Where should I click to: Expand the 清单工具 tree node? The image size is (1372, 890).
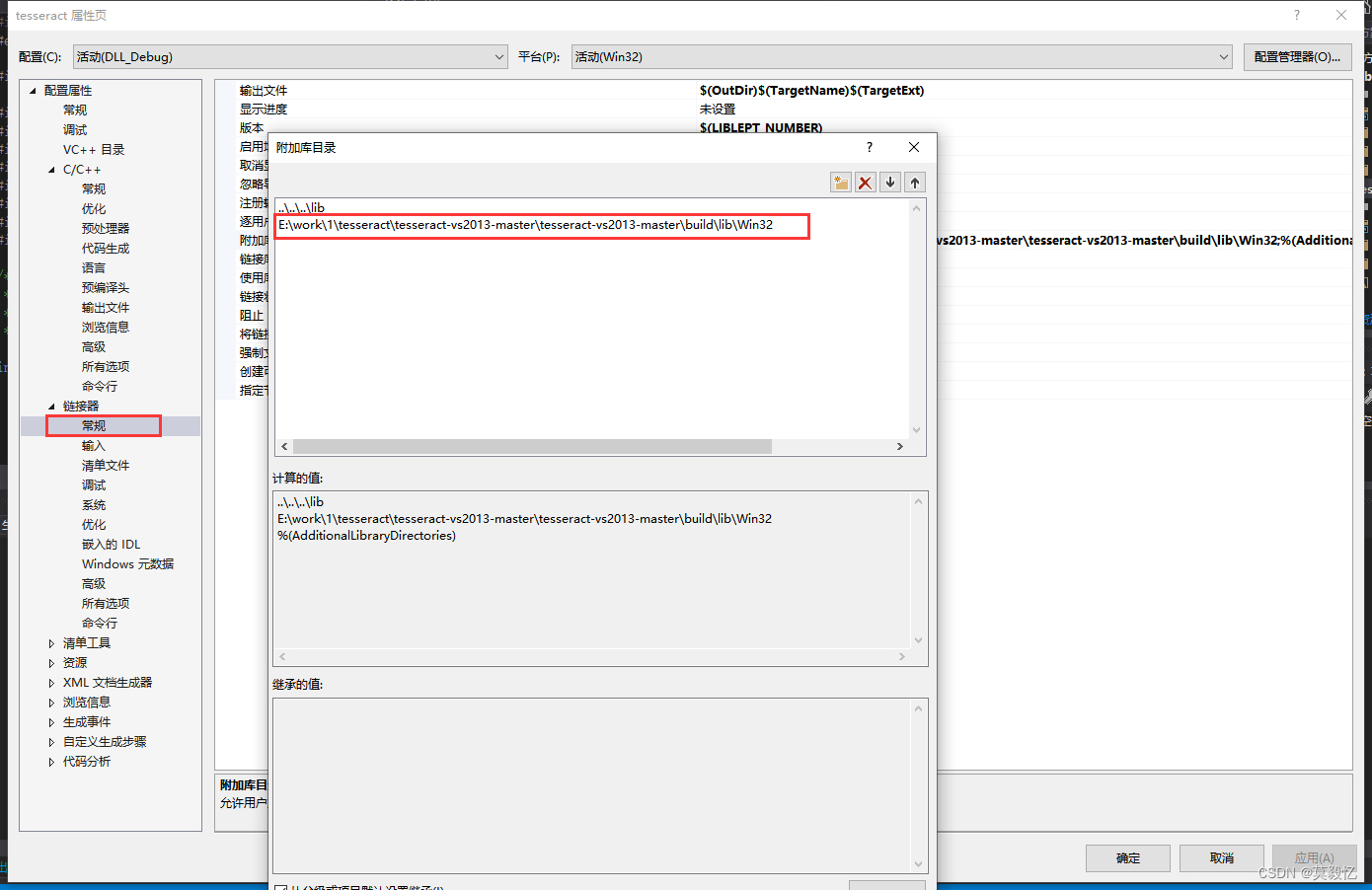point(52,642)
